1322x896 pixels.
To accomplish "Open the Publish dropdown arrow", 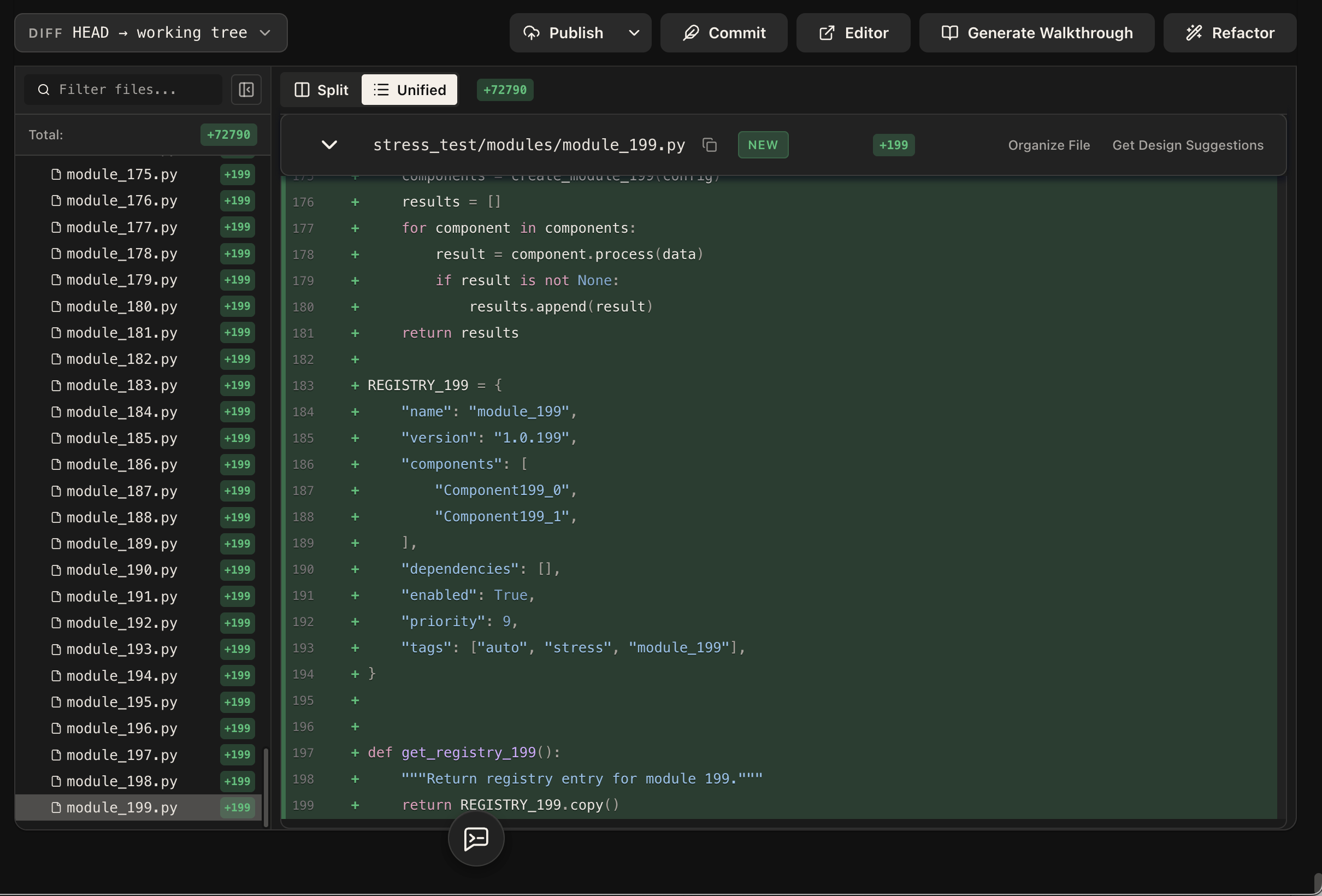I will point(634,33).
